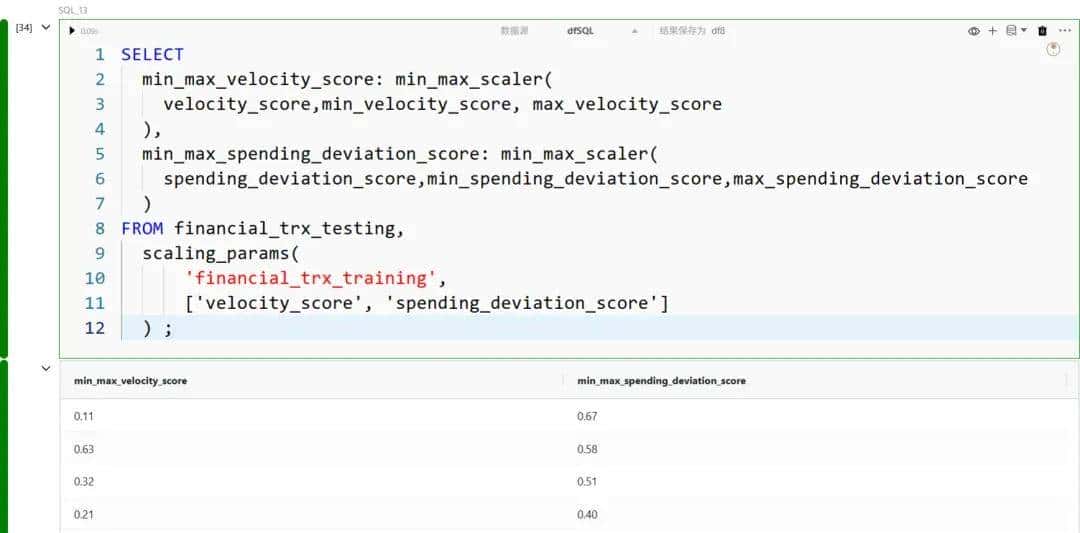Viewport: 1080px width, 533px height.
Task: Collapse the code cell [34] chevron
Action: pyautogui.click(x=45, y=28)
